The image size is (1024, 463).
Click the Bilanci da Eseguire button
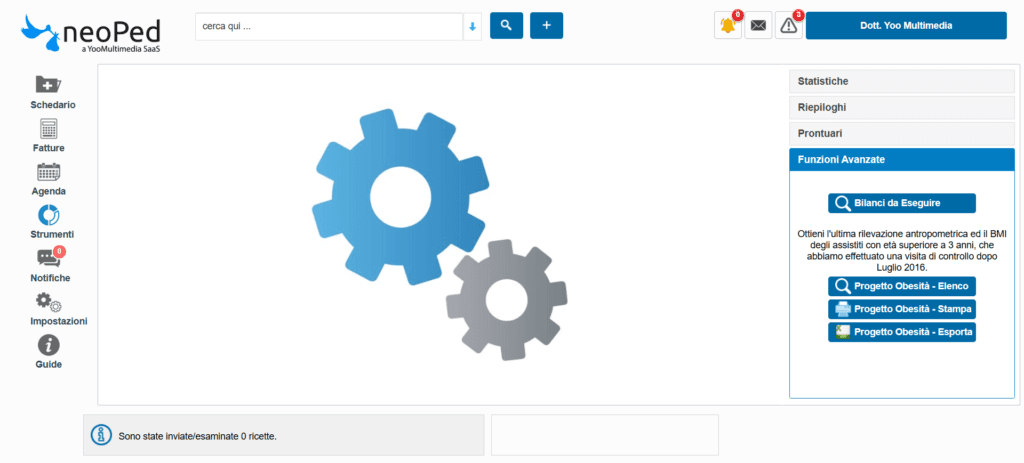[901, 203]
